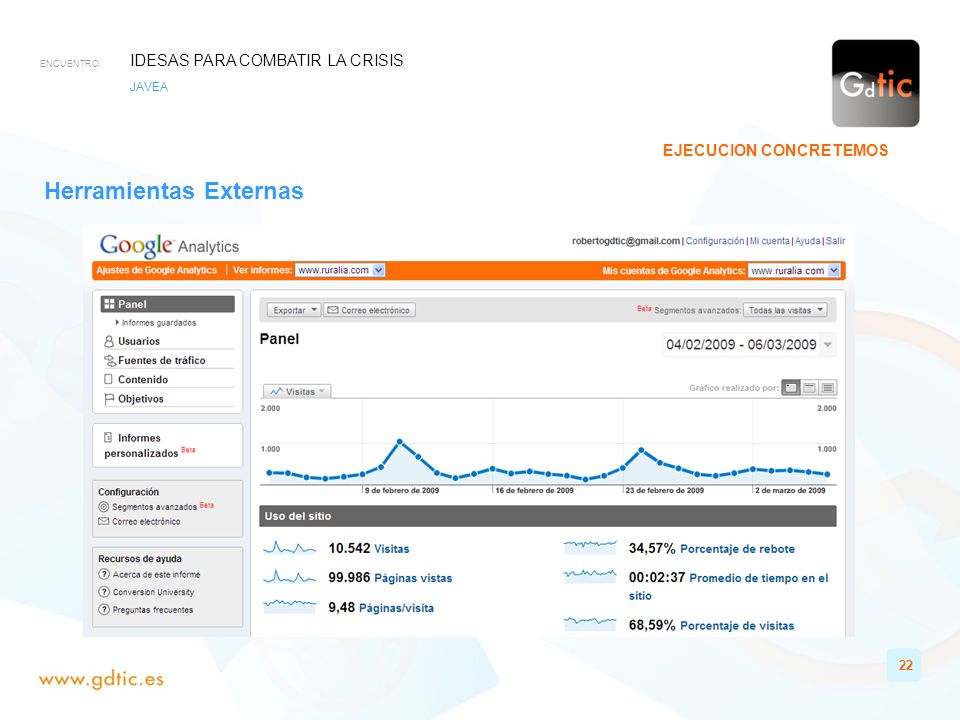Image resolution: width=960 pixels, height=720 pixels.
Task: Open the Panel dashboard menu item
Action: pos(167,304)
